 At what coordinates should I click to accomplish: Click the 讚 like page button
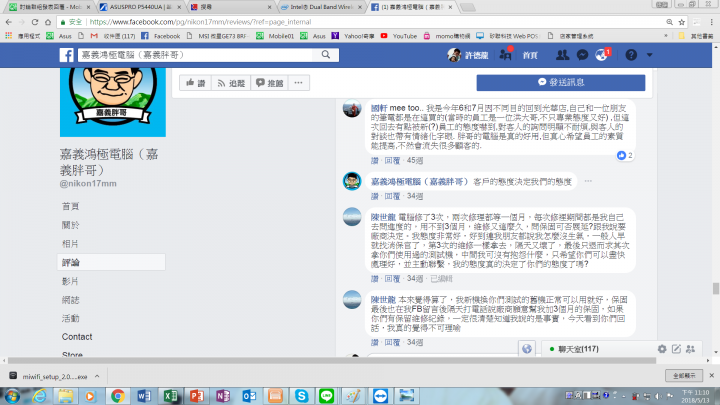tap(196, 83)
